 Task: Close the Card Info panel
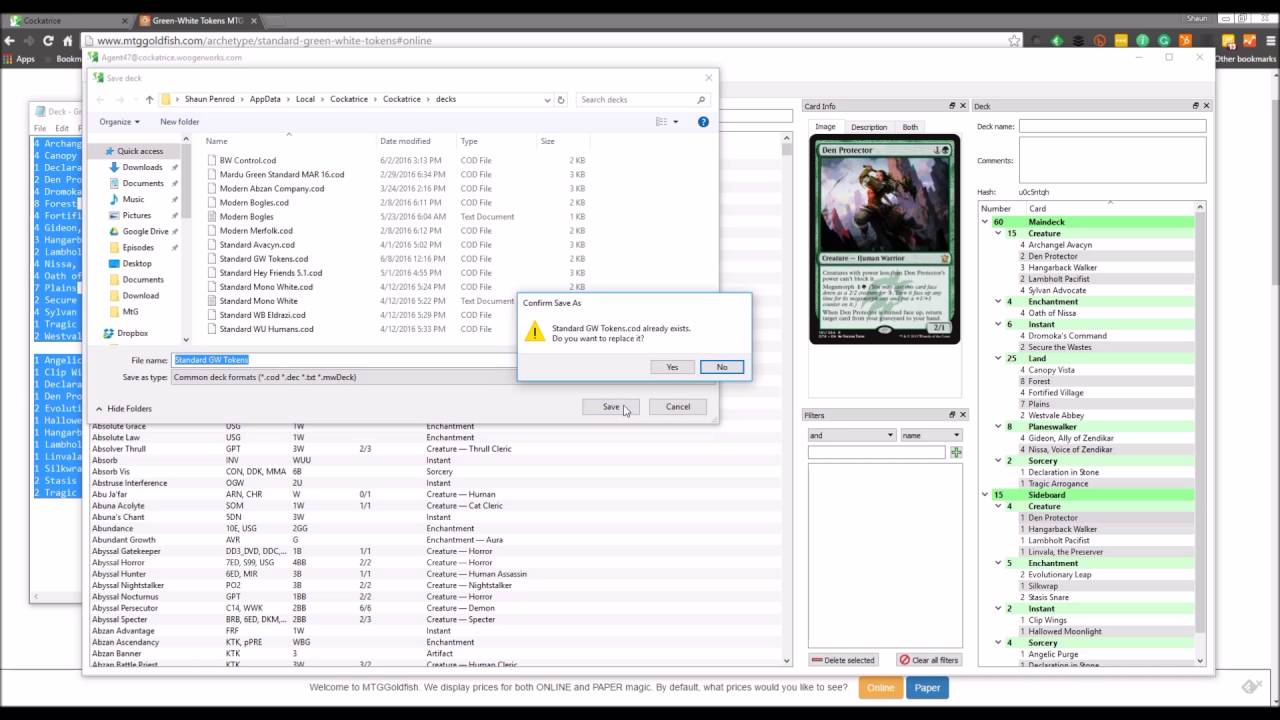coord(963,106)
